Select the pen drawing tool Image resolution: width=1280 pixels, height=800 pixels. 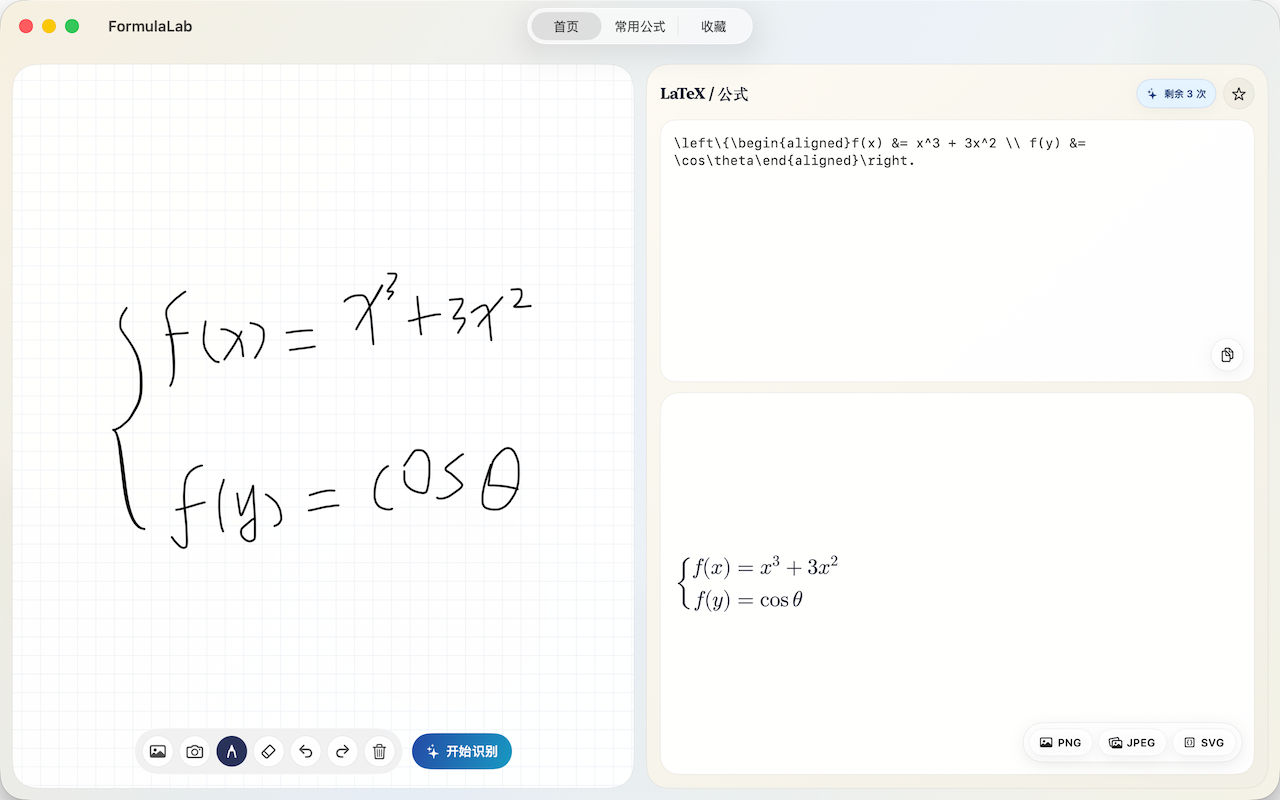tap(232, 751)
